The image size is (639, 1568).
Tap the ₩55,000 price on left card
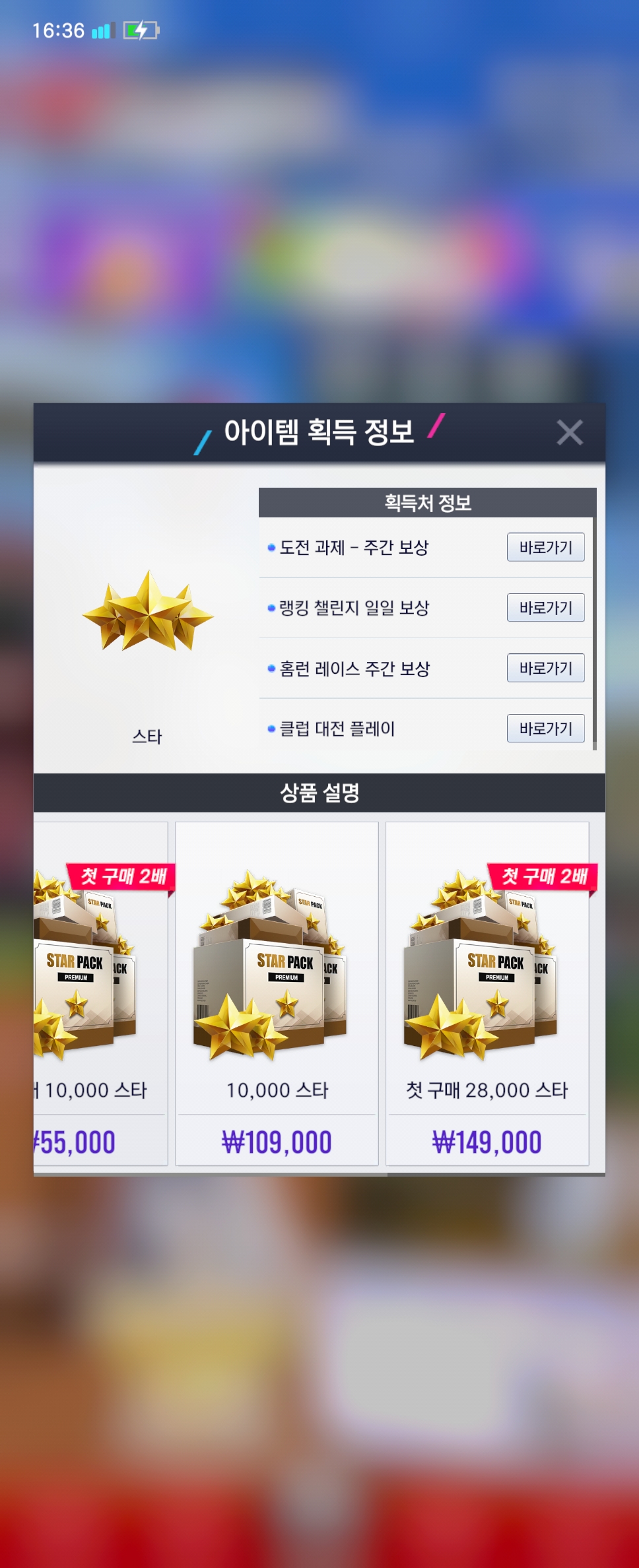pyautogui.click(x=75, y=1142)
